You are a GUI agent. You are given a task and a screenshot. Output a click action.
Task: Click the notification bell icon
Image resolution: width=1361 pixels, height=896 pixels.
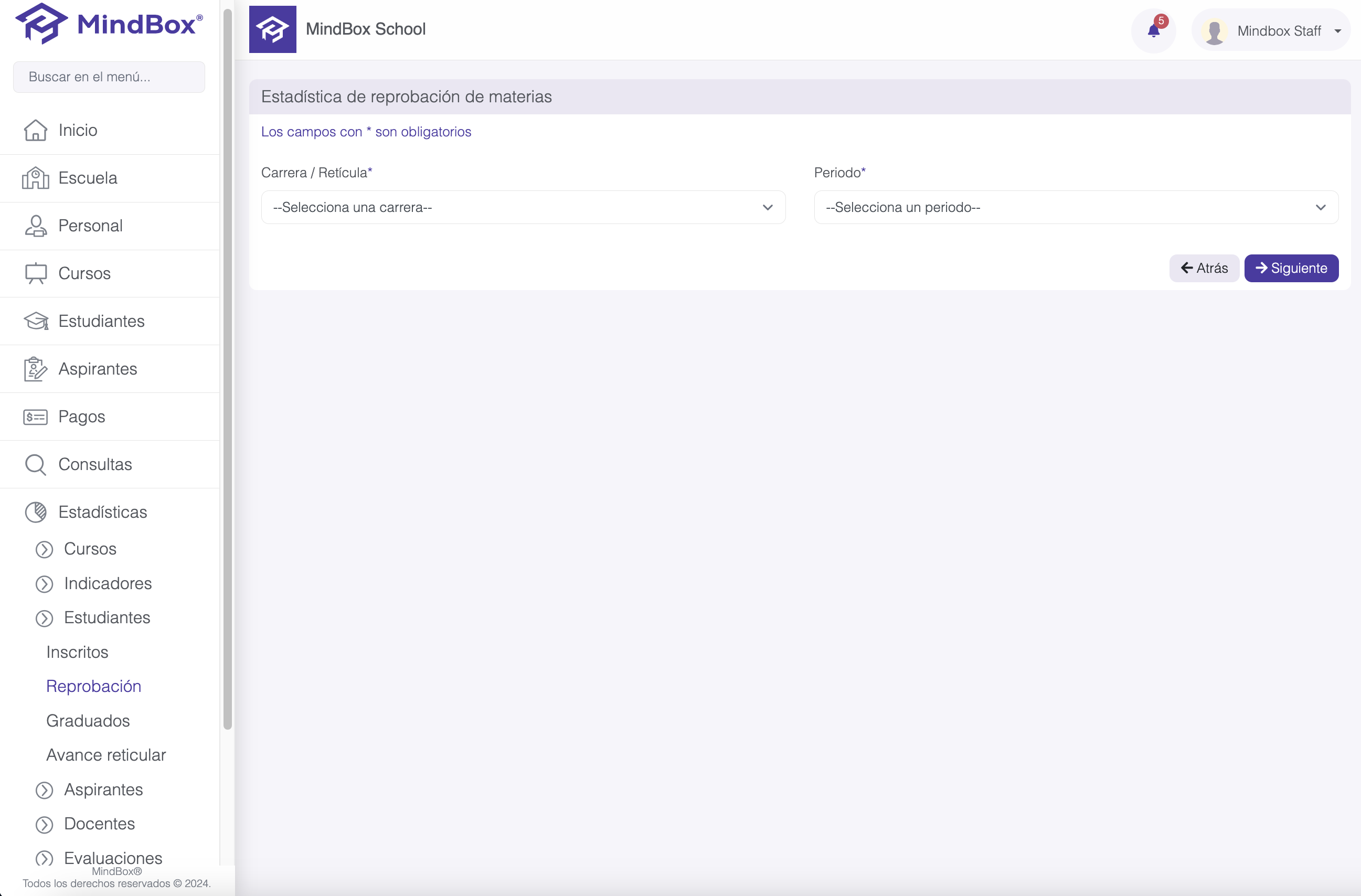[1153, 31]
